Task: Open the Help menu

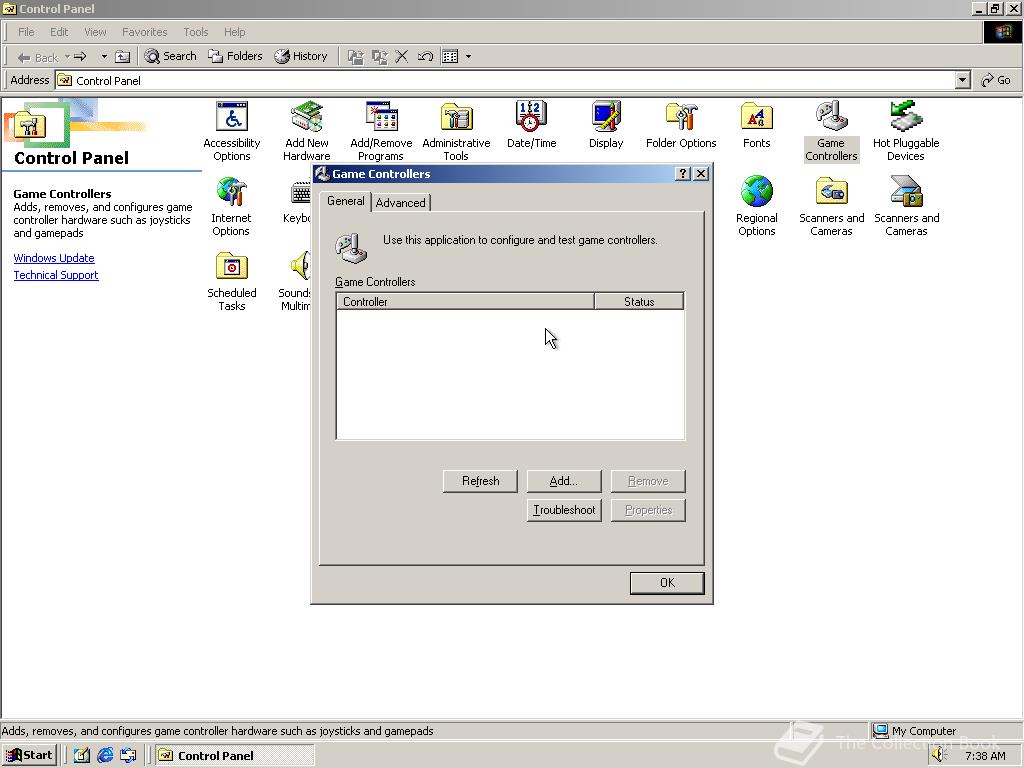Action: (234, 32)
